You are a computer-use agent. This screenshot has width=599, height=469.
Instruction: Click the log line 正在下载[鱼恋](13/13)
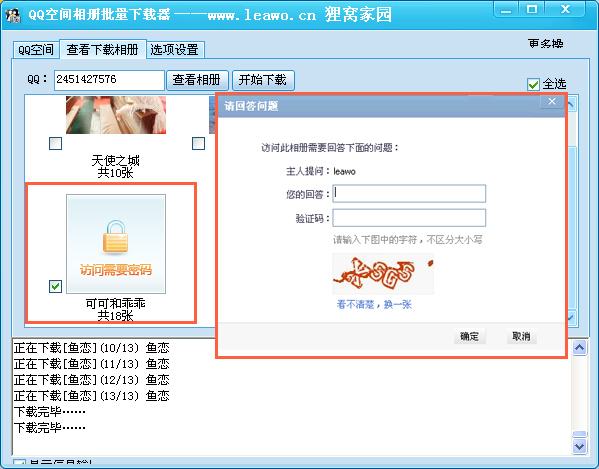[x=92, y=396]
